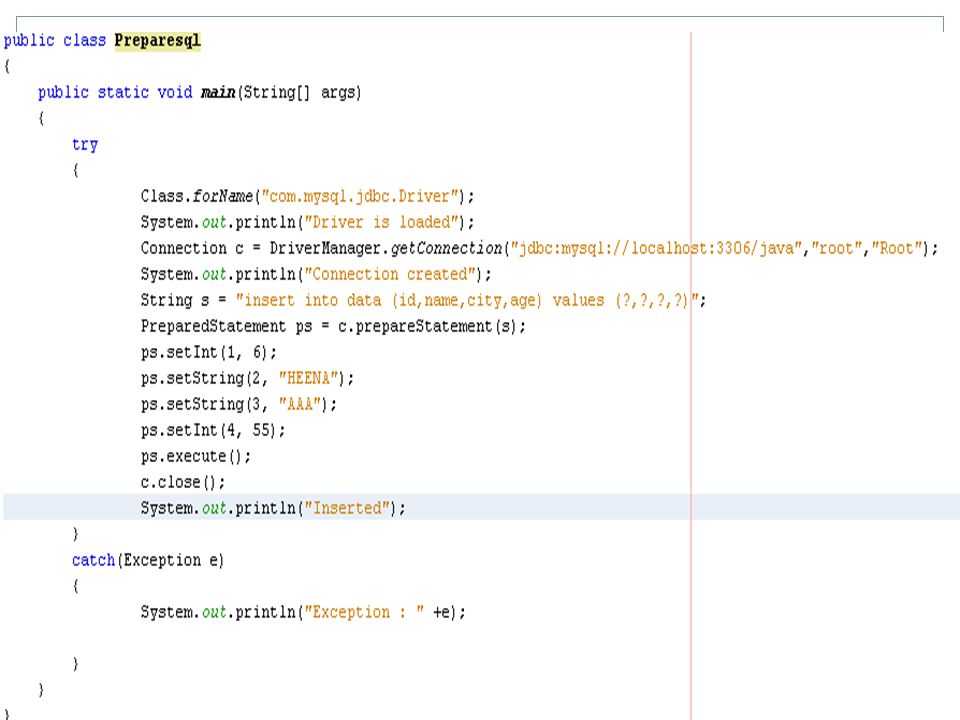Image resolution: width=960 pixels, height=720 pixels.
Task: Click the getConnection method call
Action: click(446, 249)
